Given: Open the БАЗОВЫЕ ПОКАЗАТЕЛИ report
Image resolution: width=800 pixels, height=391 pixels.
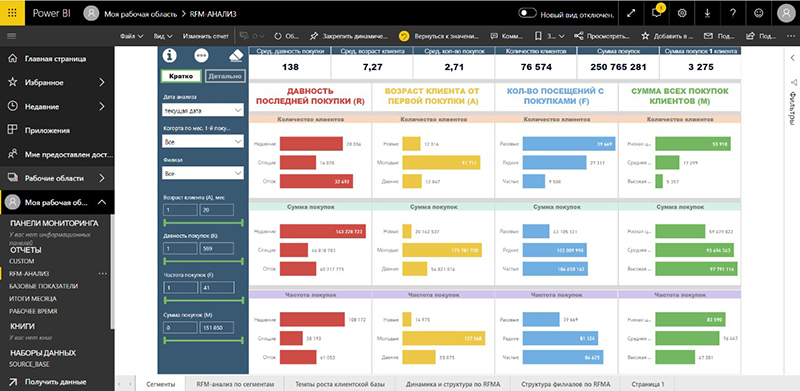Looking at the screenshot, I should [43, 286].
